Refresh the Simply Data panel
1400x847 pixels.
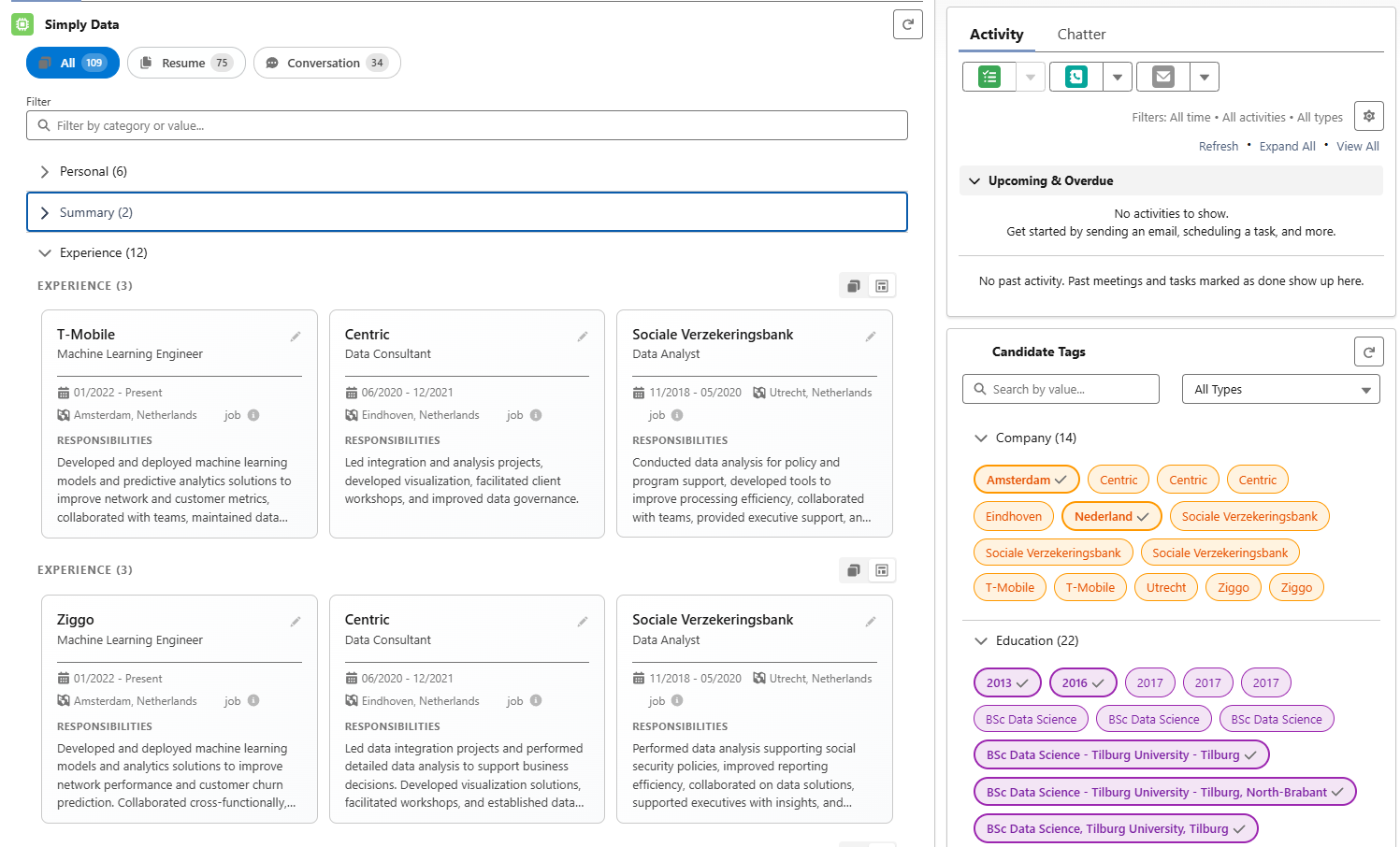(x=906, y=24)
